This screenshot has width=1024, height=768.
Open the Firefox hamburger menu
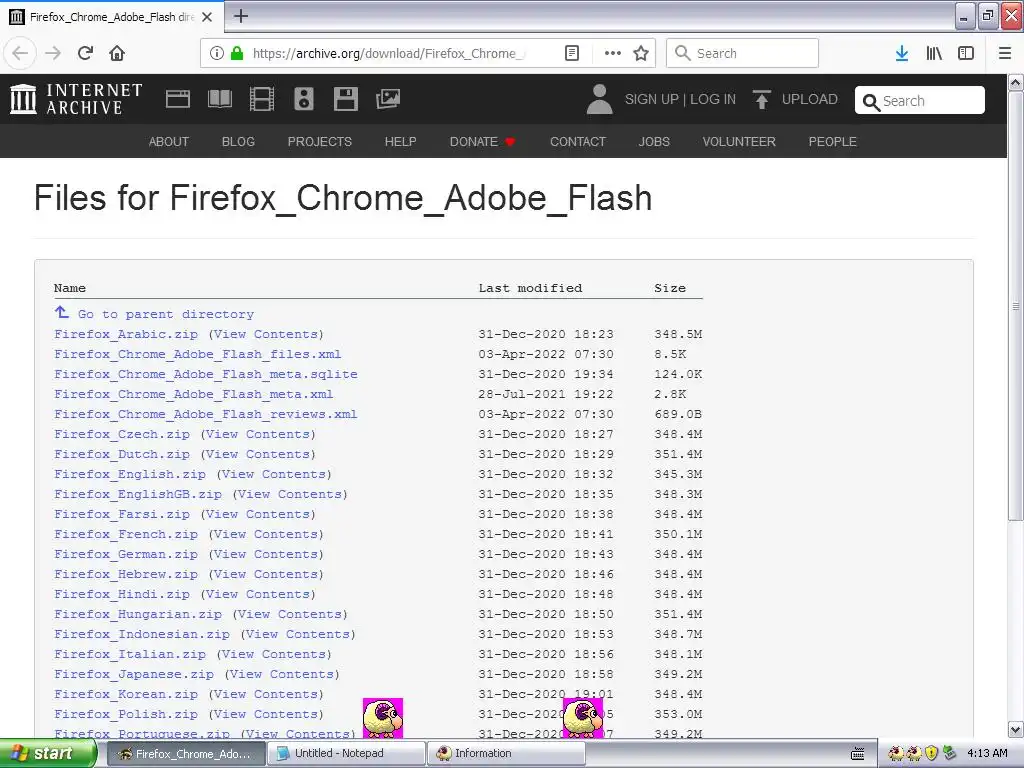[x=1005, y=53]
